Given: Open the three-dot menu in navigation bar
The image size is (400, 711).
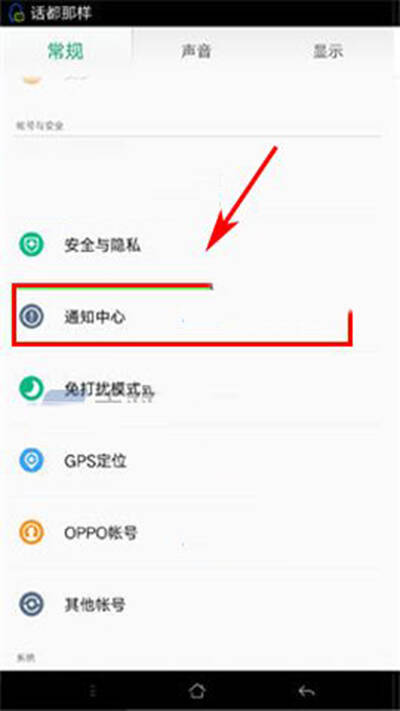Looking at the screenshot, I should (x=93, y=691).
